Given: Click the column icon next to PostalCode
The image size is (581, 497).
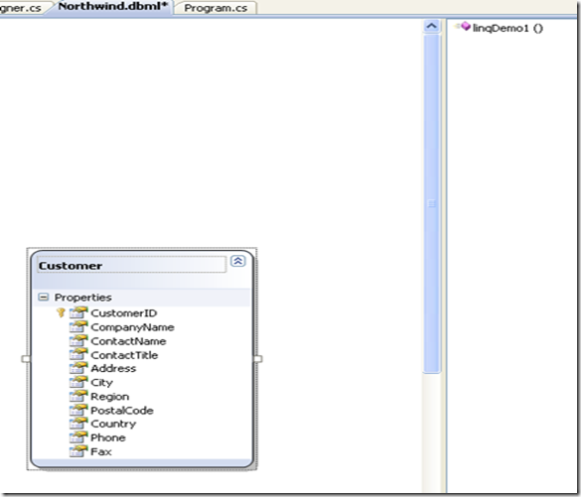Looking at the screenshot, I should coord(78,410).
